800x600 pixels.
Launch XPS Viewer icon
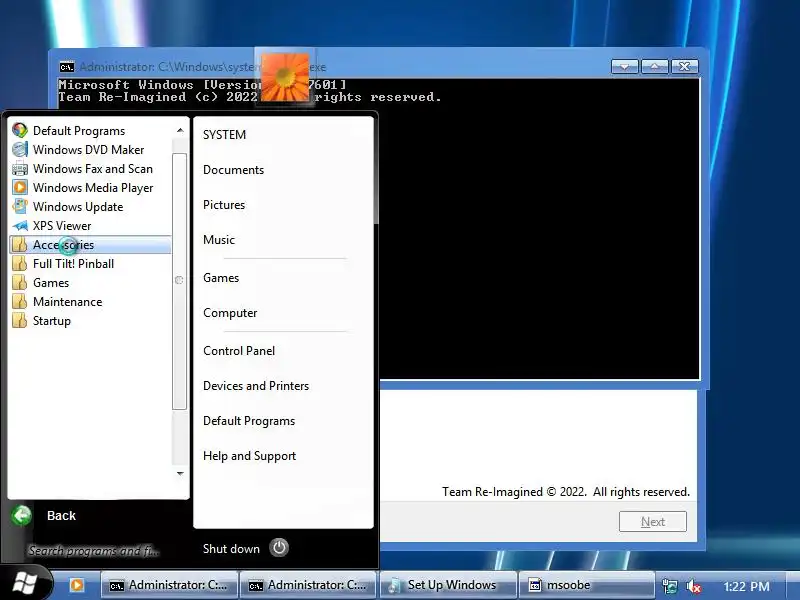pyautogui.click(x=19, y=226)
